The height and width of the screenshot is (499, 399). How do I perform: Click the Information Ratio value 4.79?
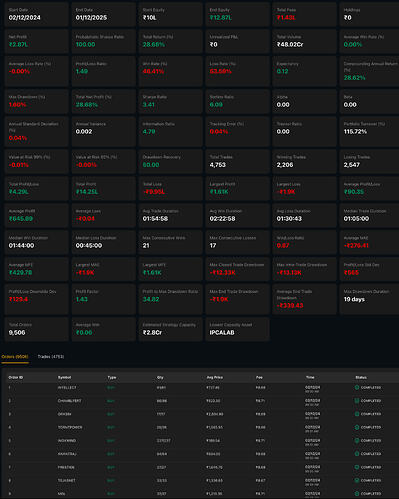tap(149, 132)
